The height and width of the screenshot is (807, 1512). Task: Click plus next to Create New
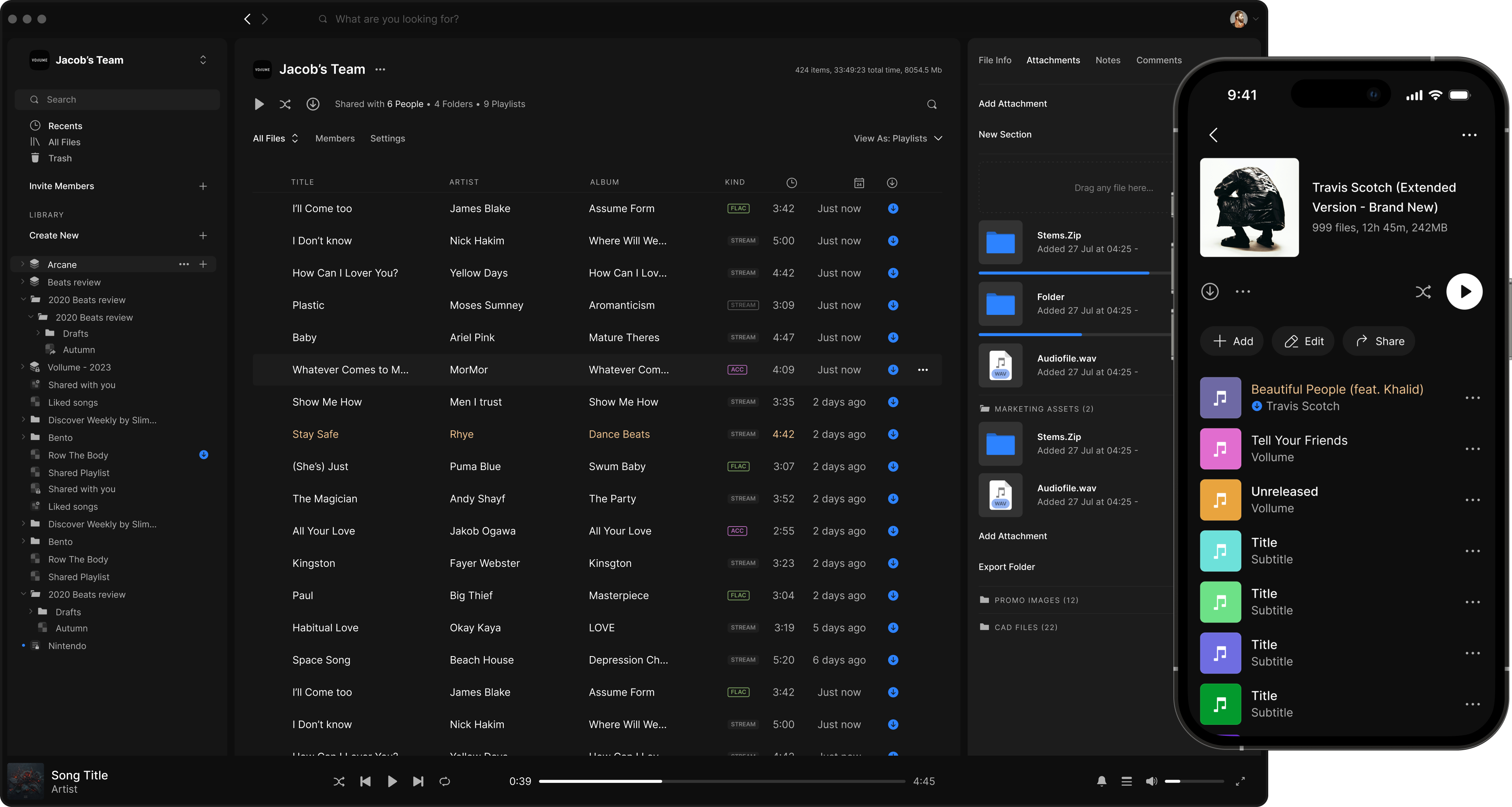203,235
